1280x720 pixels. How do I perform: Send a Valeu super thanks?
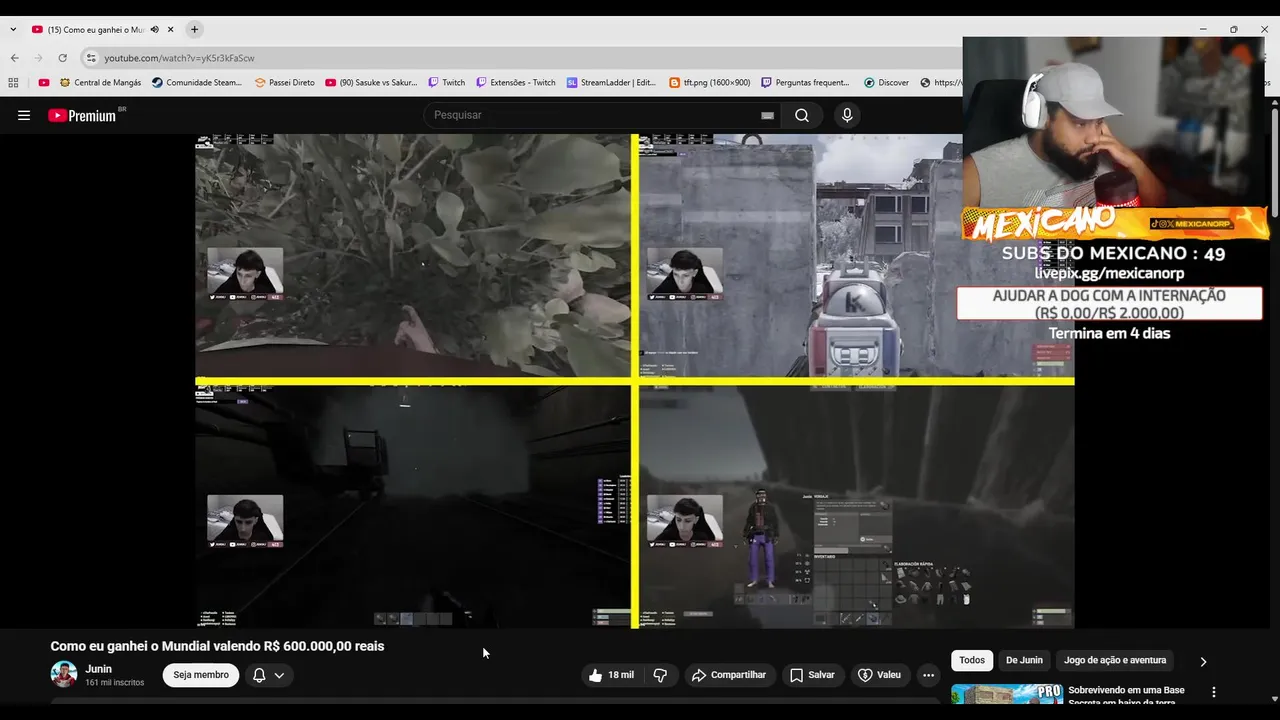879,675
